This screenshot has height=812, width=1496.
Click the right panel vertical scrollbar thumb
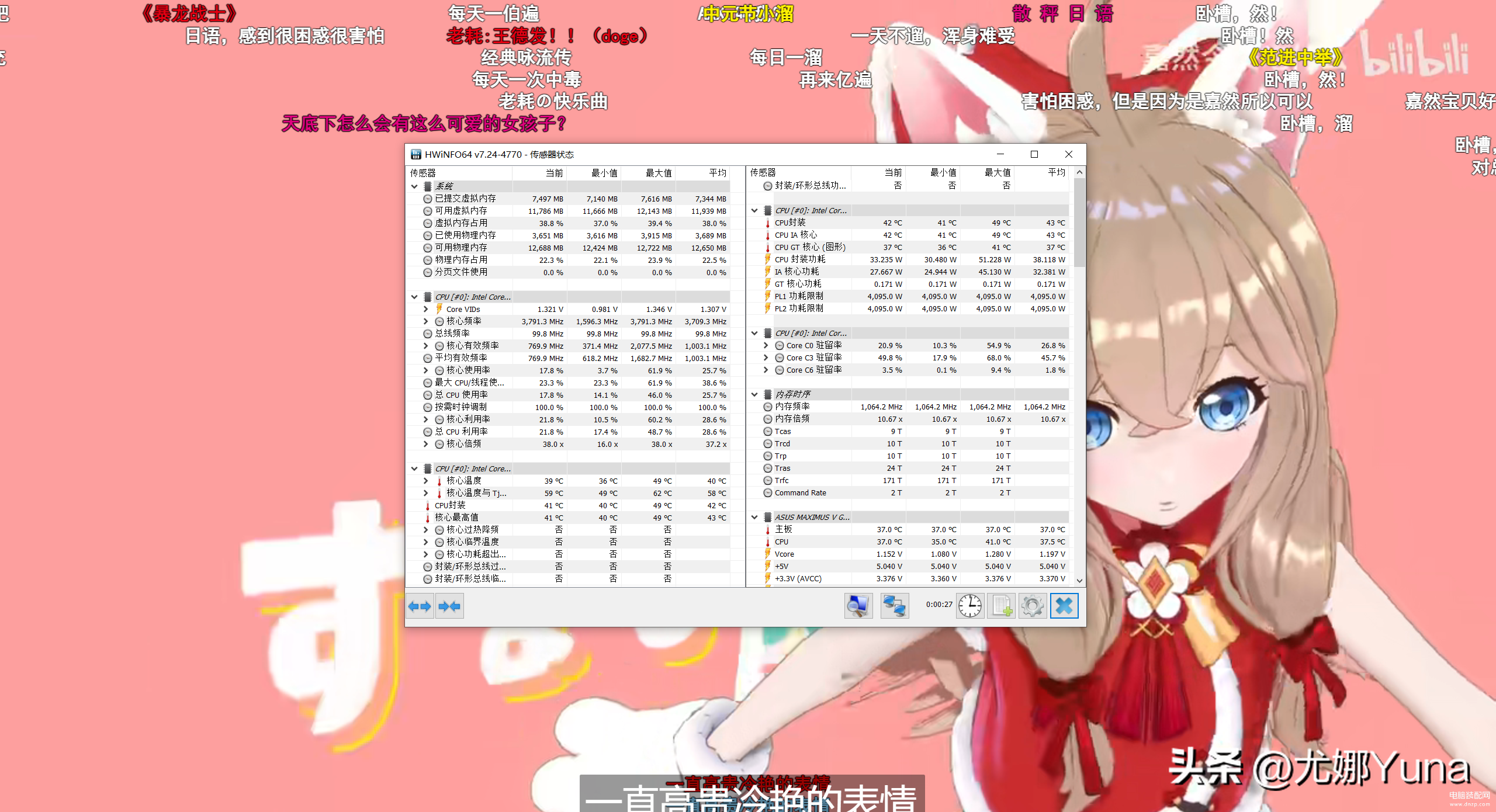pyautogui.click(x=1079, y=223)
